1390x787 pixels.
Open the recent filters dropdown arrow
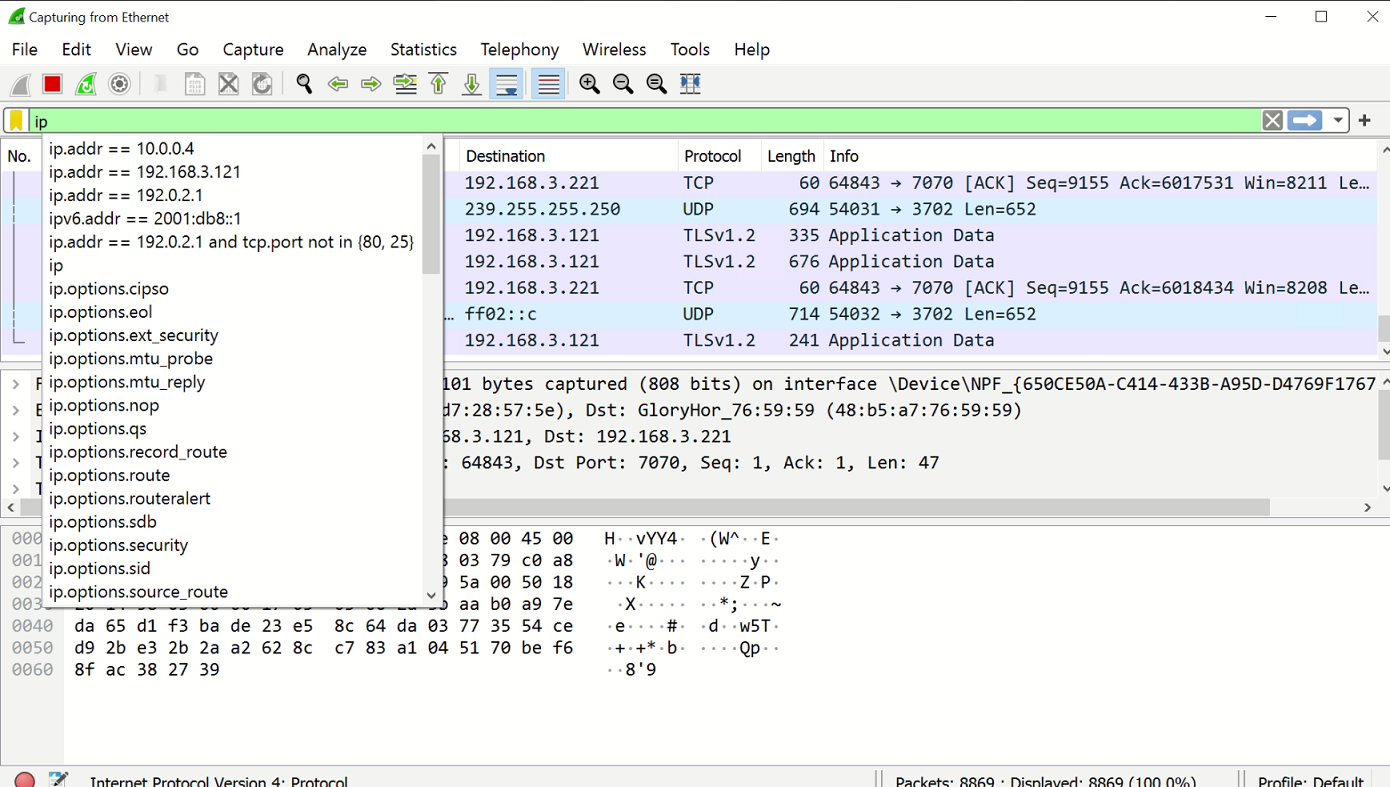click(x=1338, y=121)
